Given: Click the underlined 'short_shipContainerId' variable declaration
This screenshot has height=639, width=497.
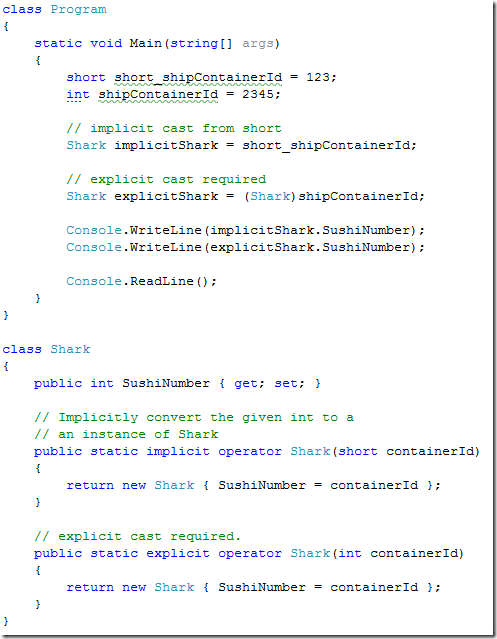Looking at the screenshot, I should 198,77.
